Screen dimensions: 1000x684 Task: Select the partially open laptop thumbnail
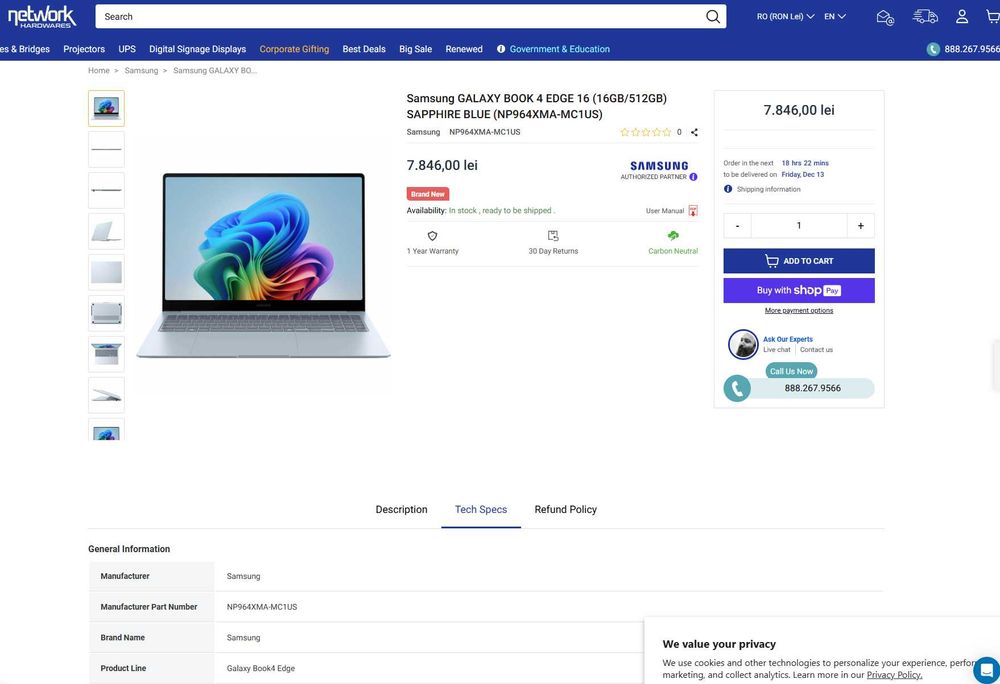[x=107, y=395]
